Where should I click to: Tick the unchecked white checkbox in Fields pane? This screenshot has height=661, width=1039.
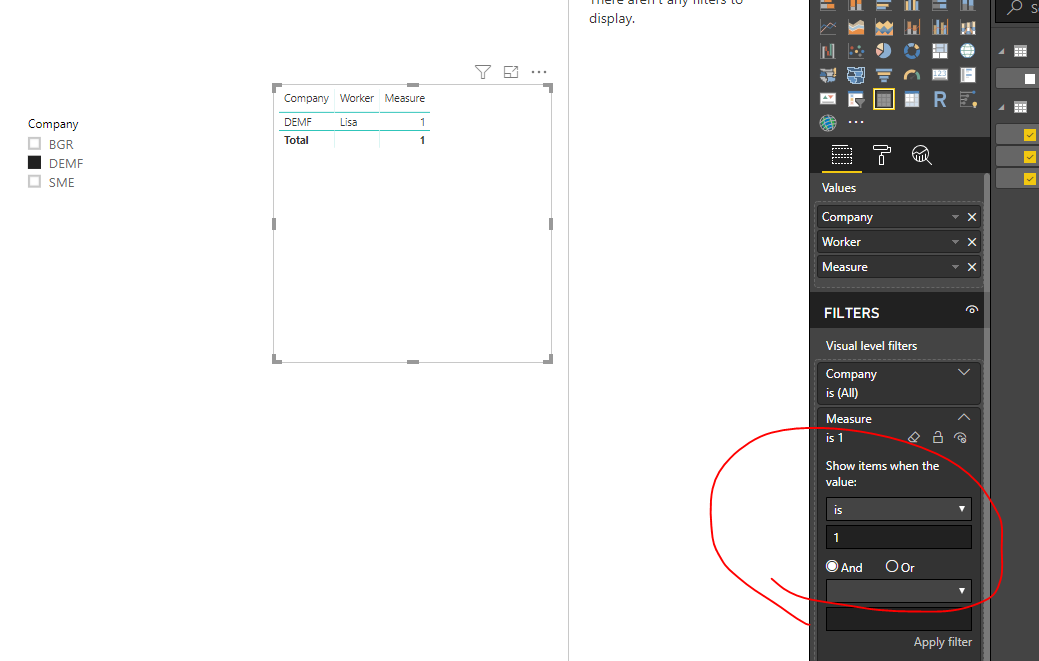pos(1030,79)
